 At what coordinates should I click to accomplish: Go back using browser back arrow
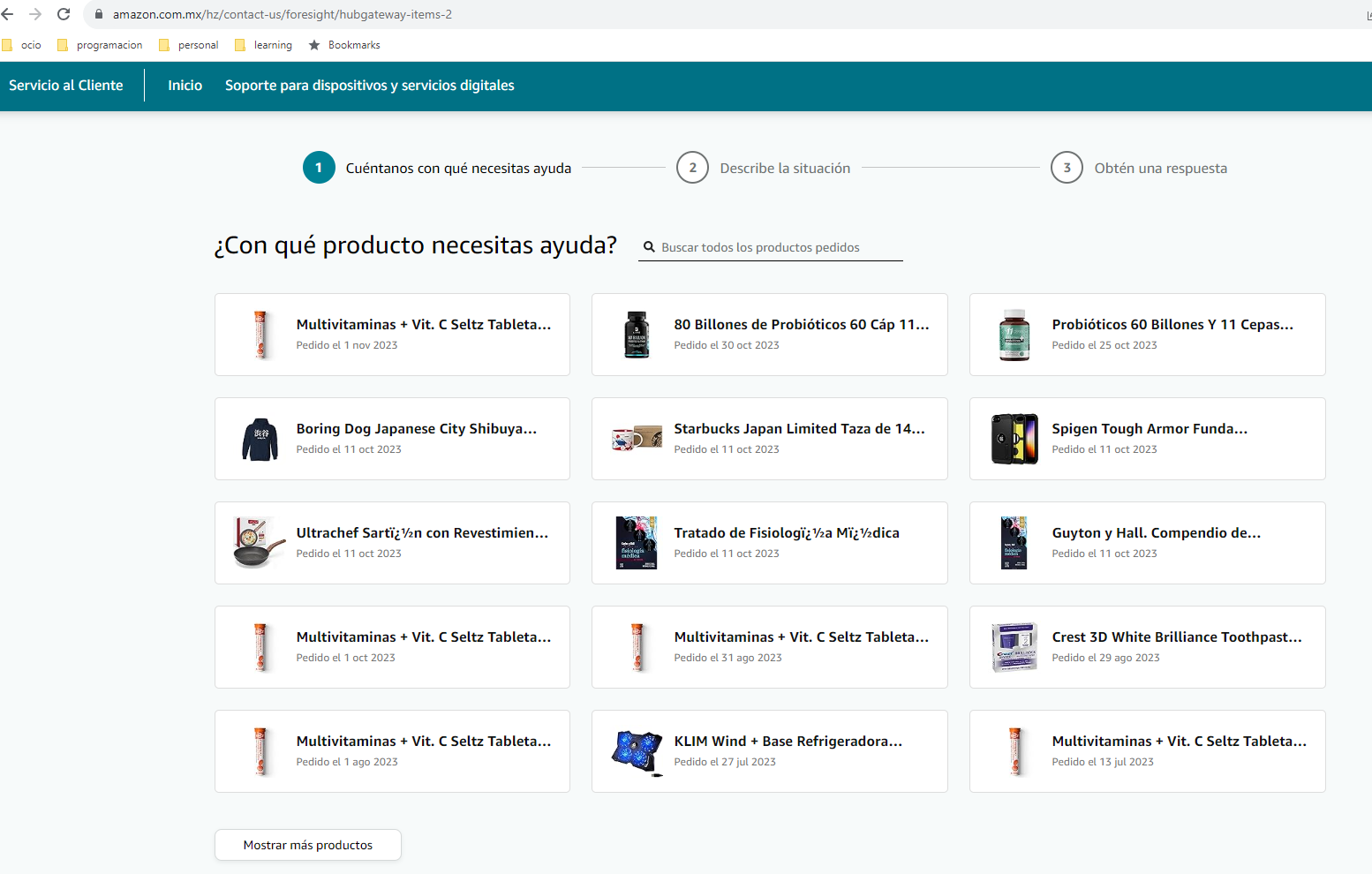coord(8,14)
